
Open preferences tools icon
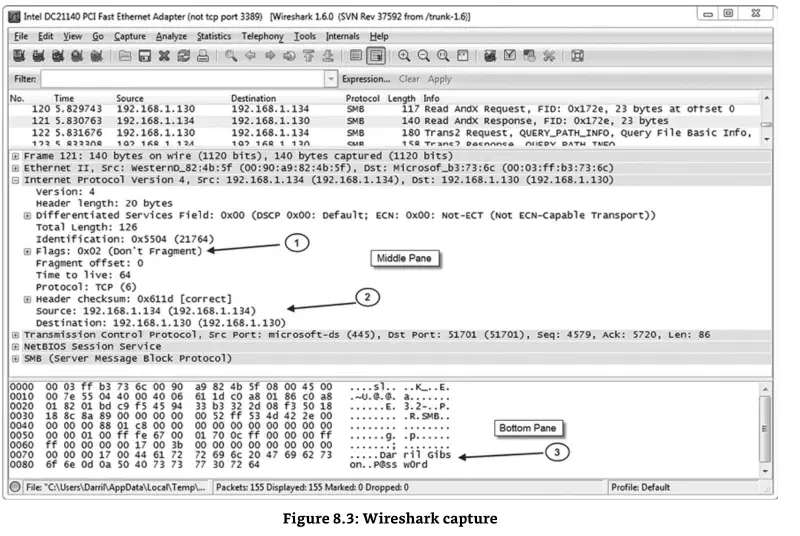tap(549, 56)
